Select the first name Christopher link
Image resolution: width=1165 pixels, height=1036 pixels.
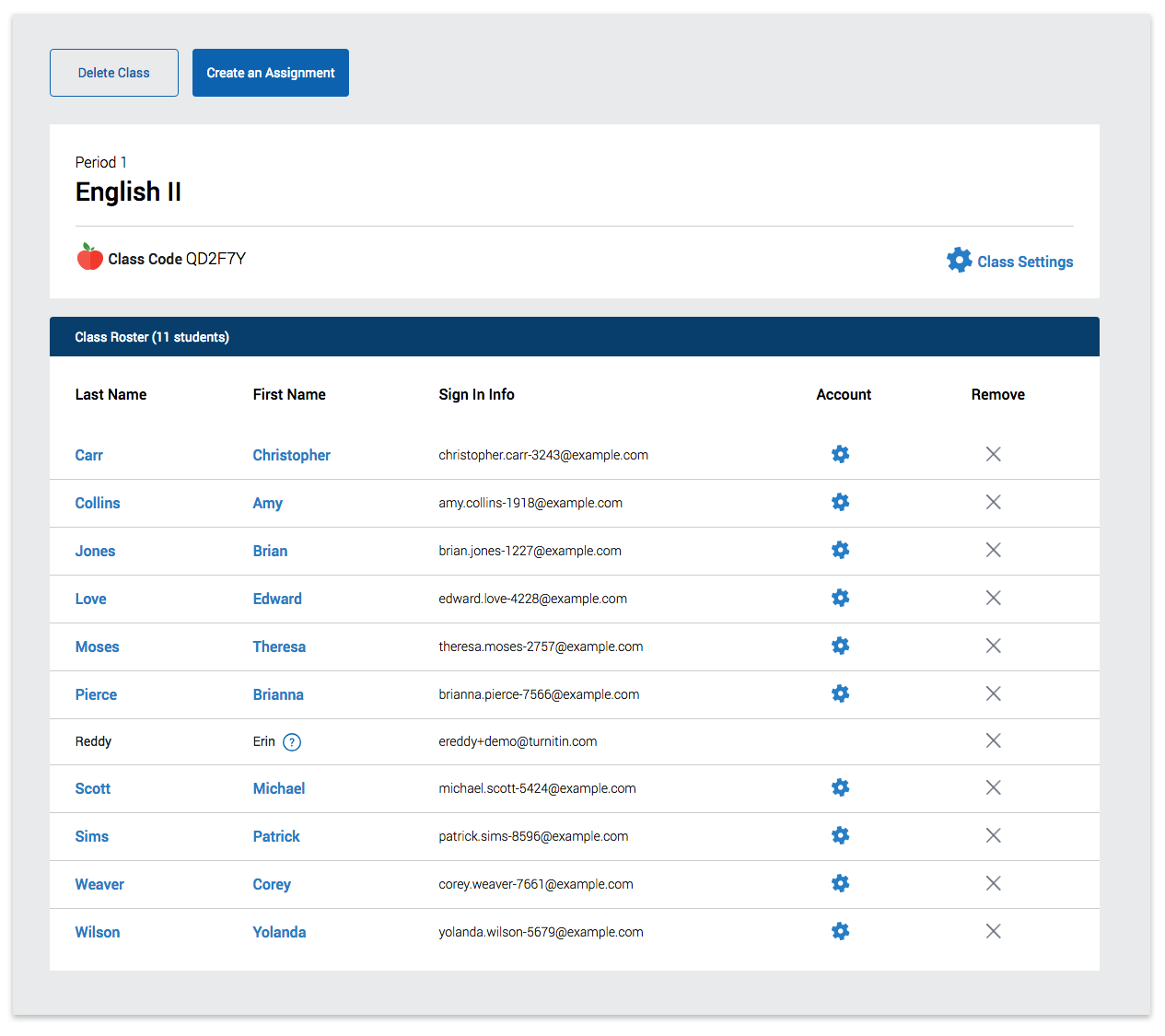tap(292, 455)
